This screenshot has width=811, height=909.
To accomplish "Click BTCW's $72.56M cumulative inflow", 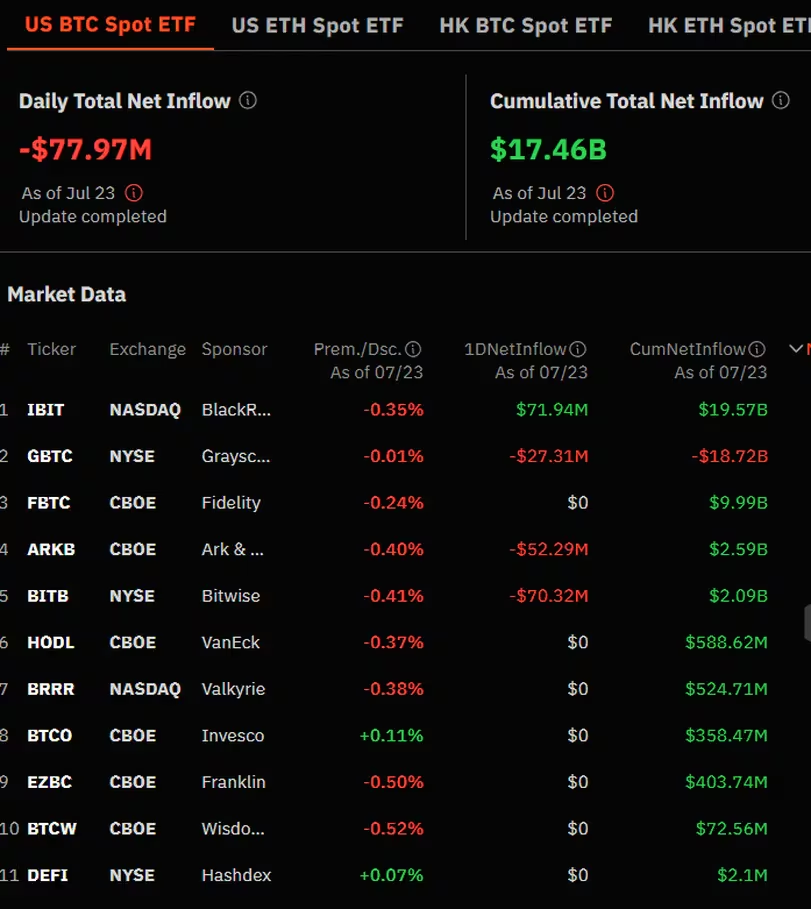I will point(732,828).
